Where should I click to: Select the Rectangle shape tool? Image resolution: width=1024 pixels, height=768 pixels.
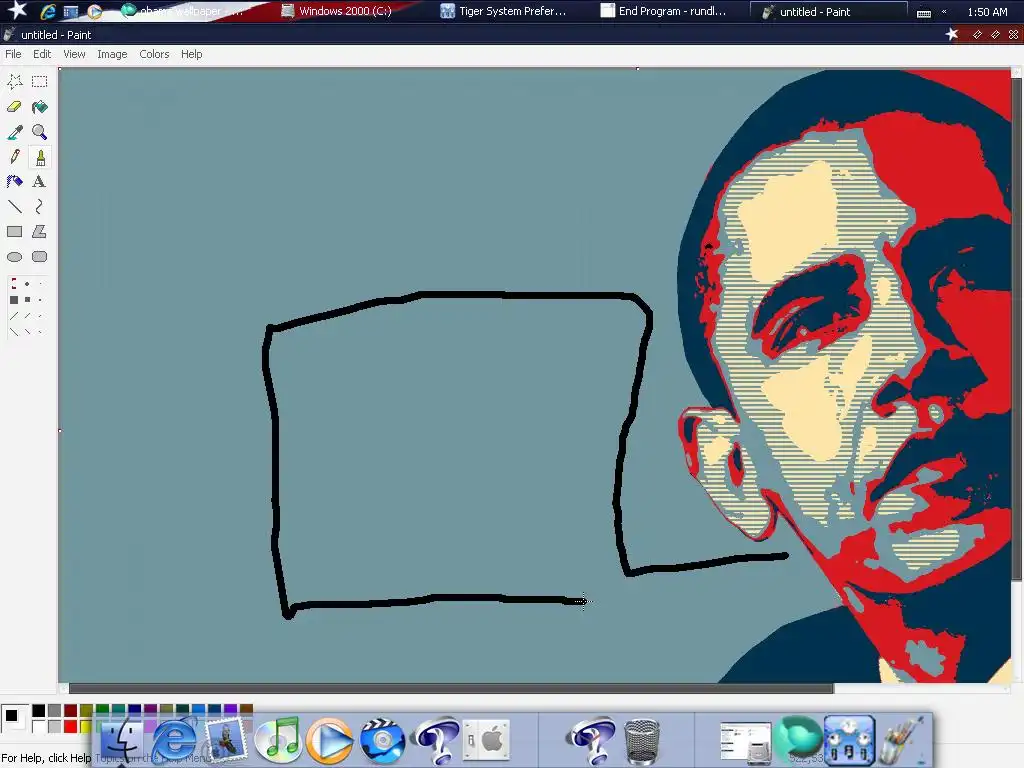tap(14, 231)
